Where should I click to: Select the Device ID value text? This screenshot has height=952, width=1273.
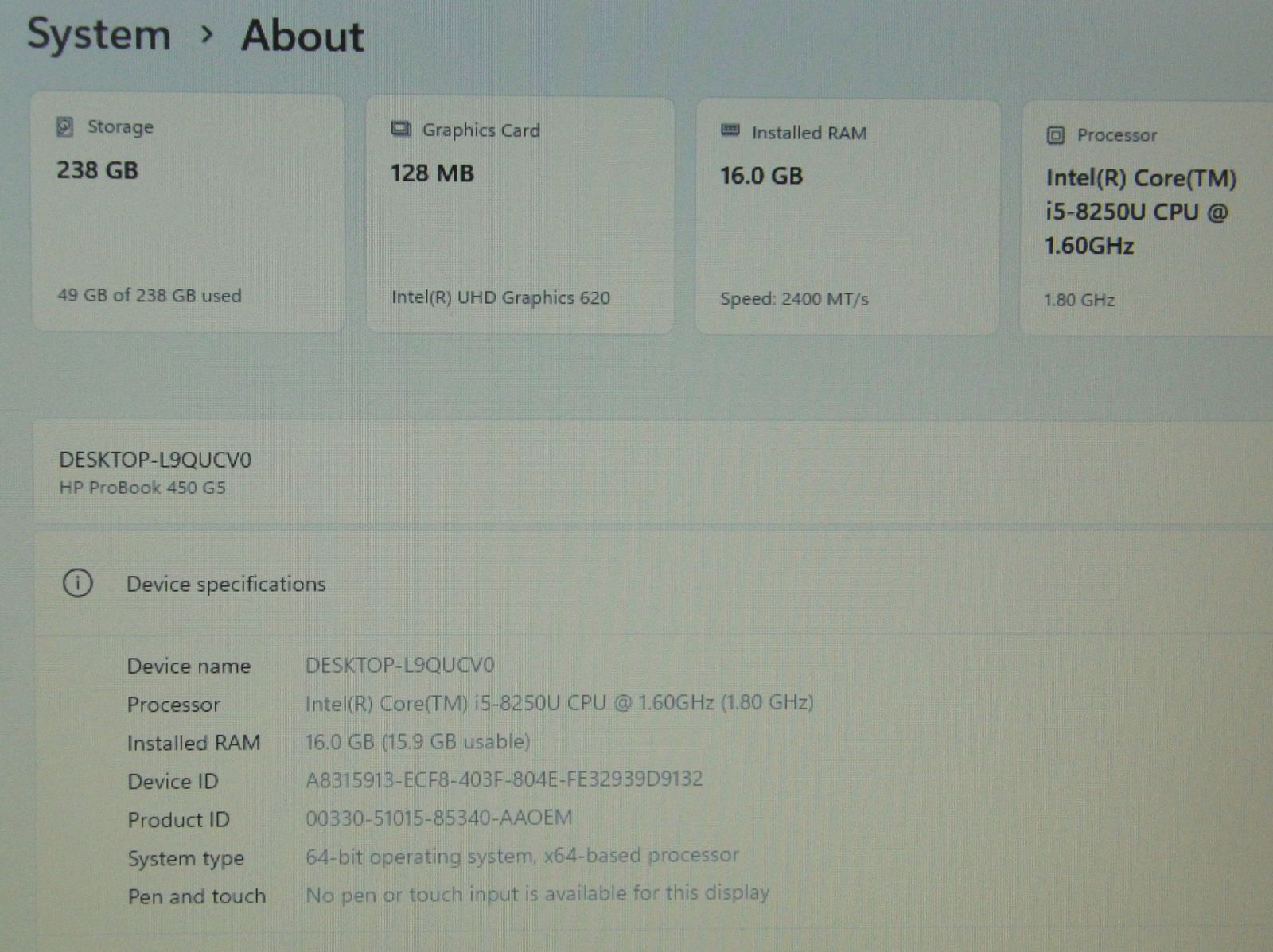pos(504,779)
